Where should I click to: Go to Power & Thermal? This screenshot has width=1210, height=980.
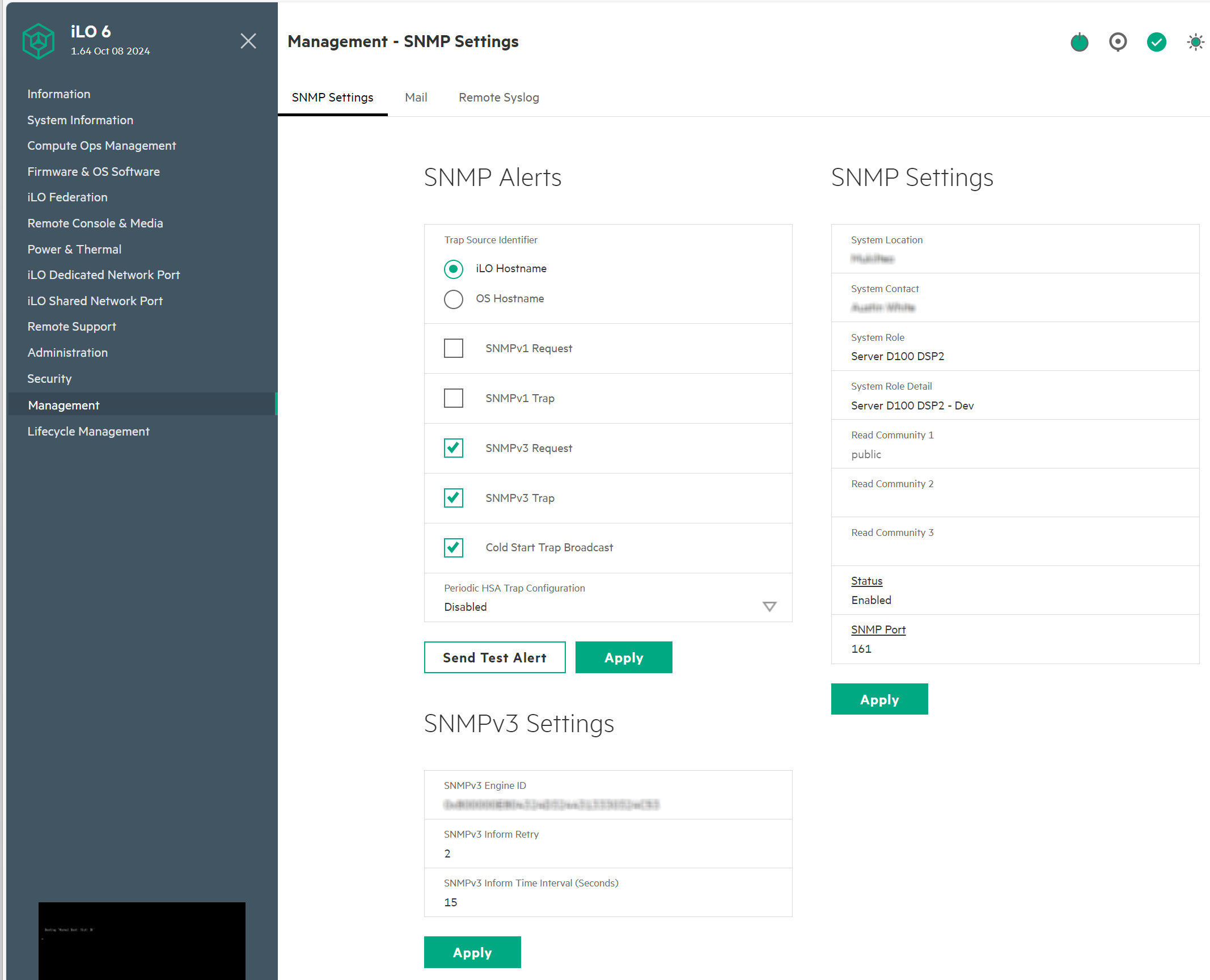[x=74, y=250]
